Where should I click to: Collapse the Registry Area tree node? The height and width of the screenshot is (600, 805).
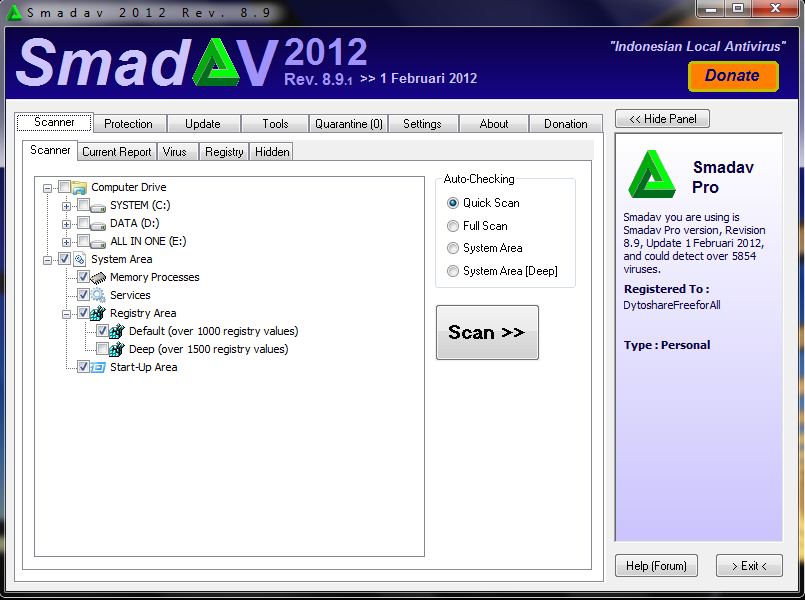pyautogui.click(x=66, y=314)
